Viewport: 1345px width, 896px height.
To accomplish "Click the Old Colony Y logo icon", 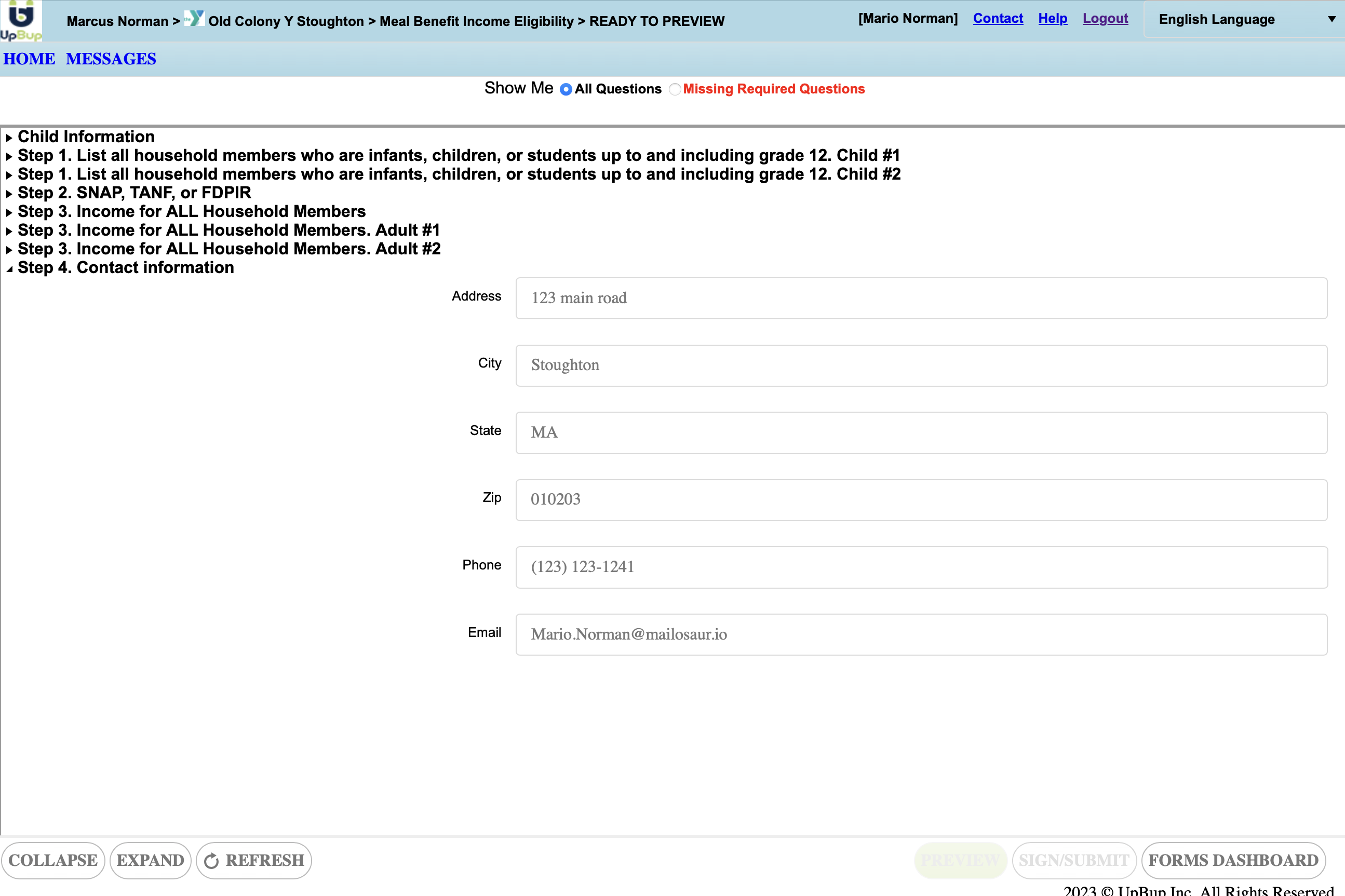I will coord(194,19).
